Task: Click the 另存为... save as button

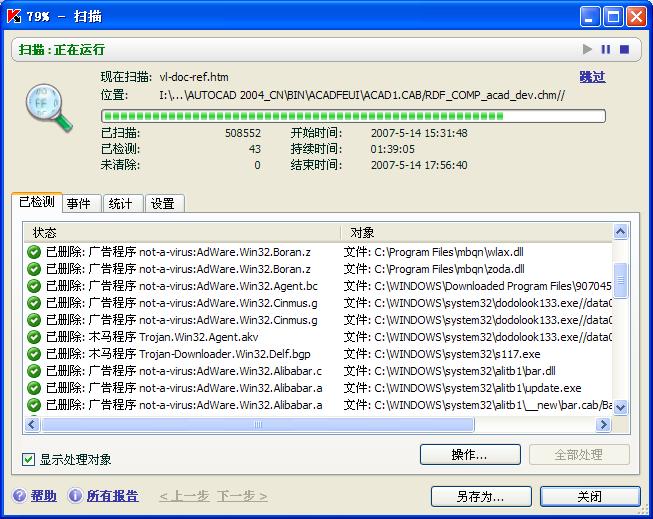Action: [481, 497]
